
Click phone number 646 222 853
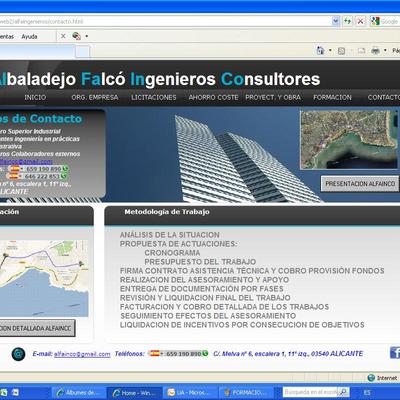point(42,176)
